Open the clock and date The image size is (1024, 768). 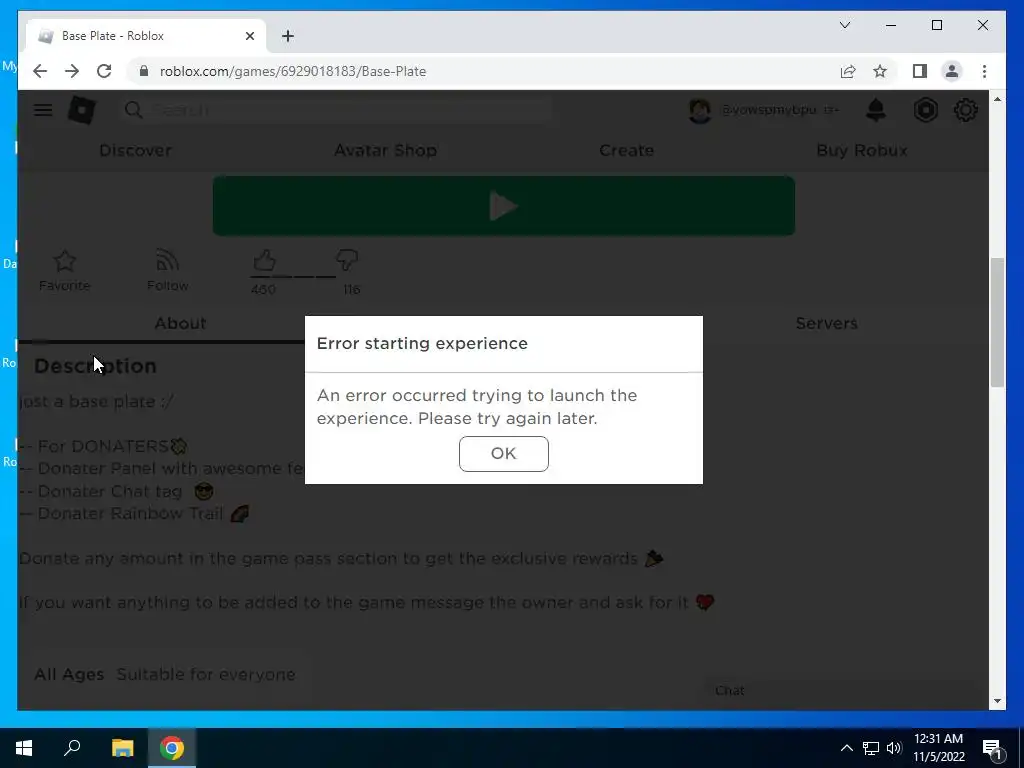pos(938,748)
